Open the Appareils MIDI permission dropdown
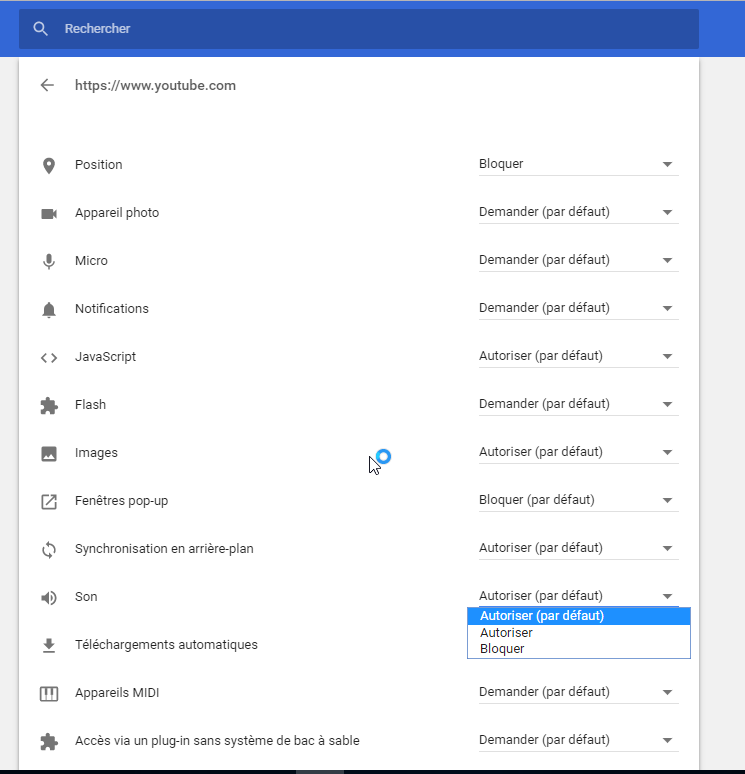 578,692
